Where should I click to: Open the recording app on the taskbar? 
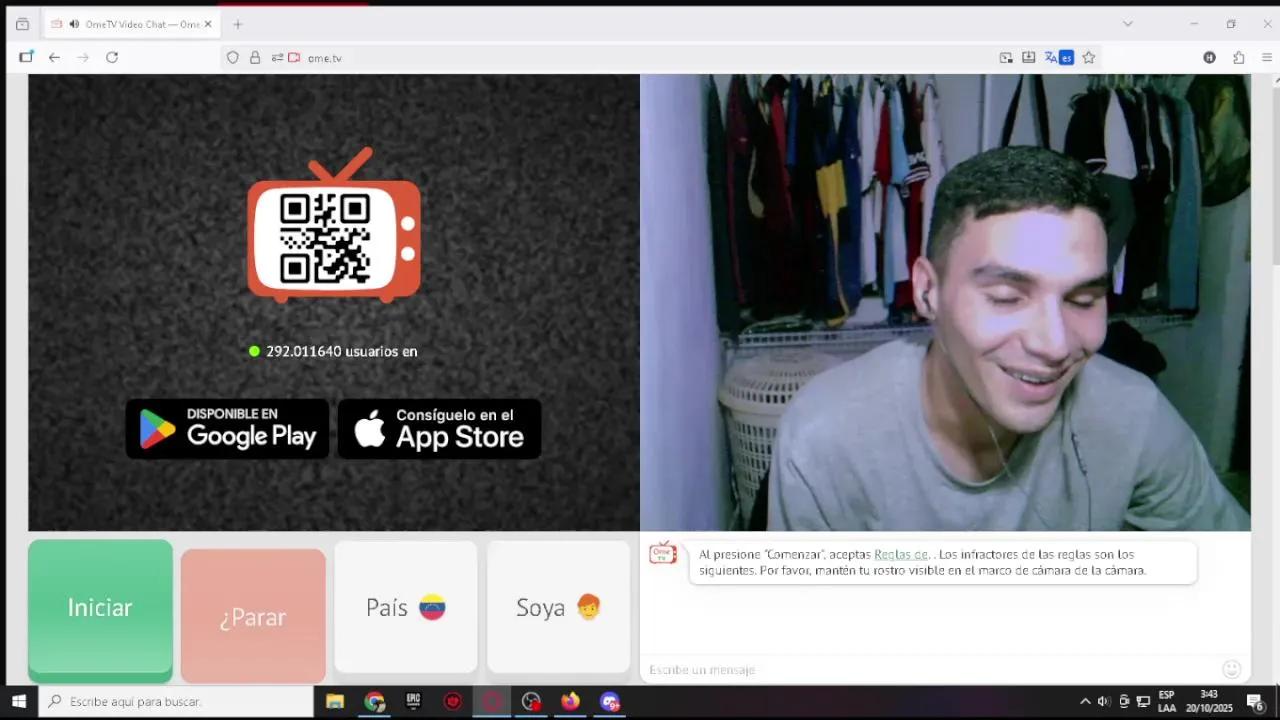pos(531,702)
